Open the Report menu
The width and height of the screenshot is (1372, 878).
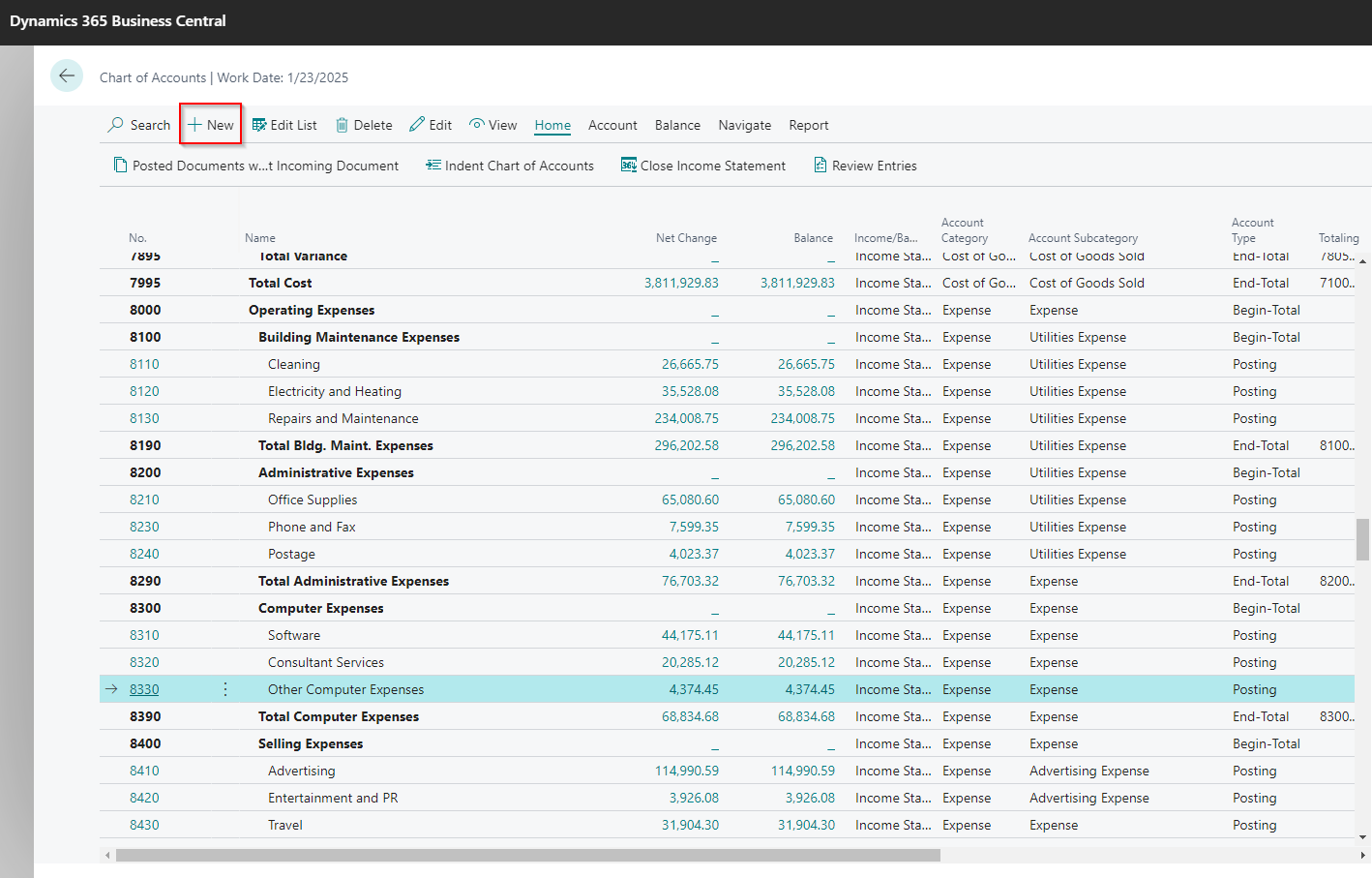point(808,125)
